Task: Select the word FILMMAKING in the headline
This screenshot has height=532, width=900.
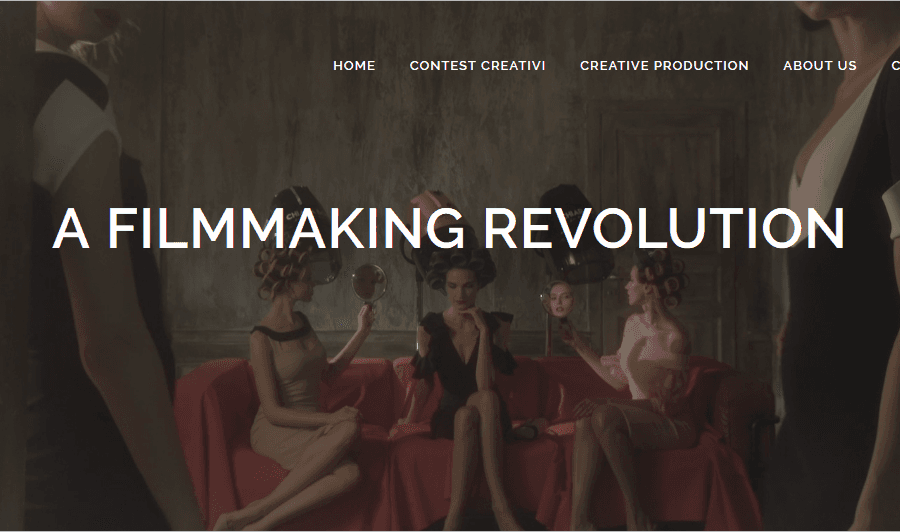Action: point(286,228)
